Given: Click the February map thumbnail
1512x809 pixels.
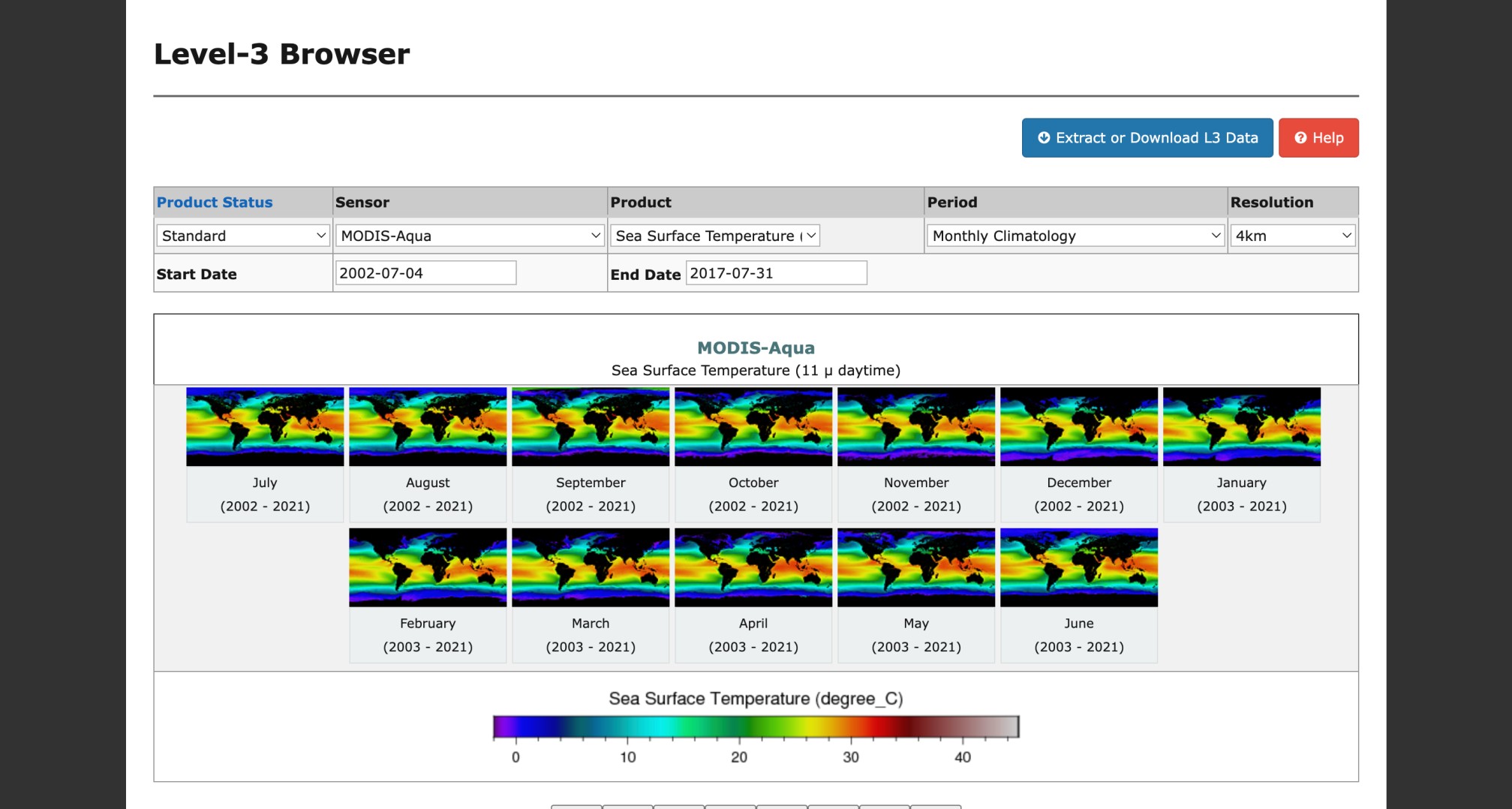Looking at the screenshot, I should (x=428, y=567).
